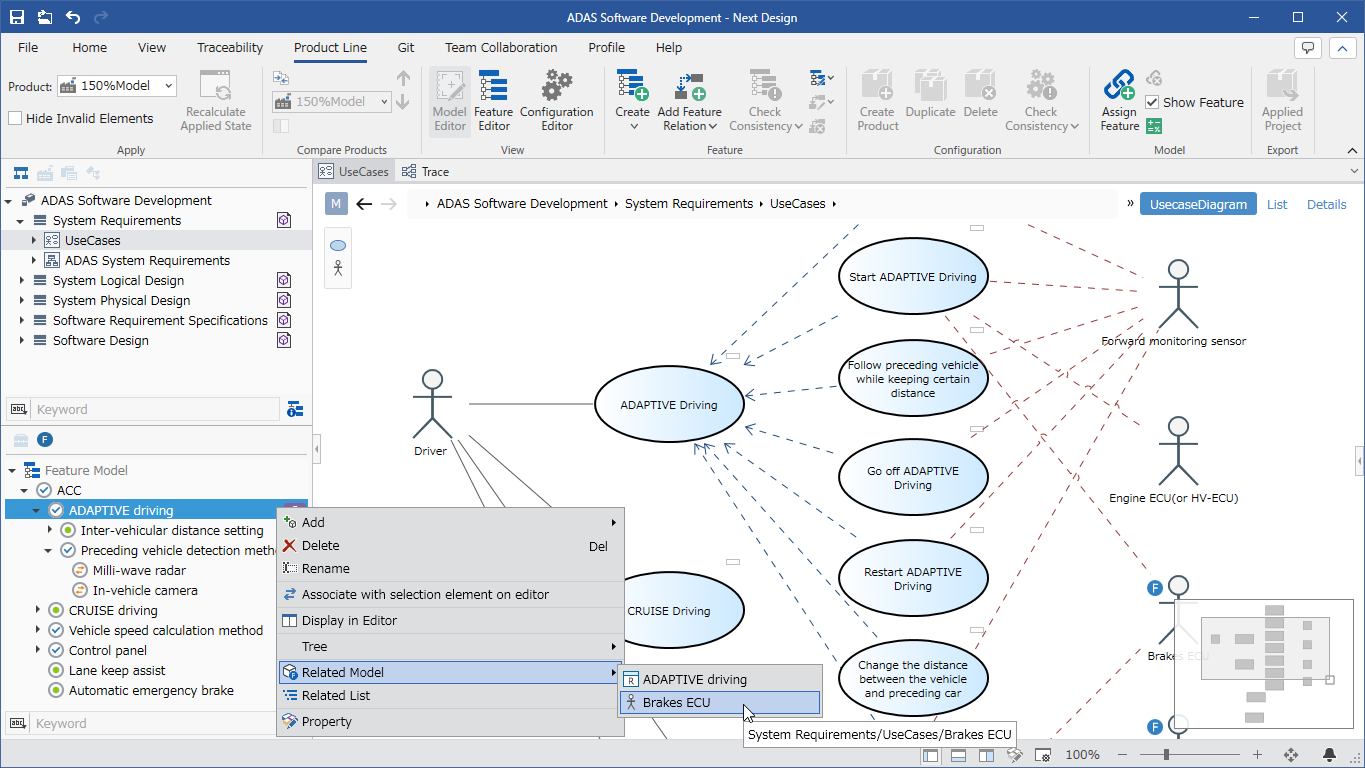Click the zoom-out minus button
This screenshot has height=768, width=1365.
[1124, 755]
